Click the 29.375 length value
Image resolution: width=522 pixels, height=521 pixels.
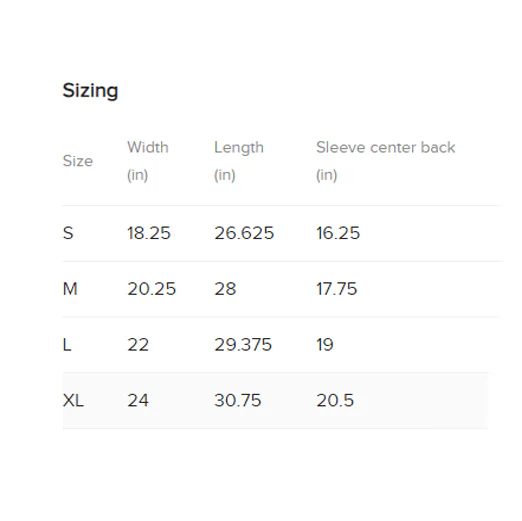pos(243,345)
